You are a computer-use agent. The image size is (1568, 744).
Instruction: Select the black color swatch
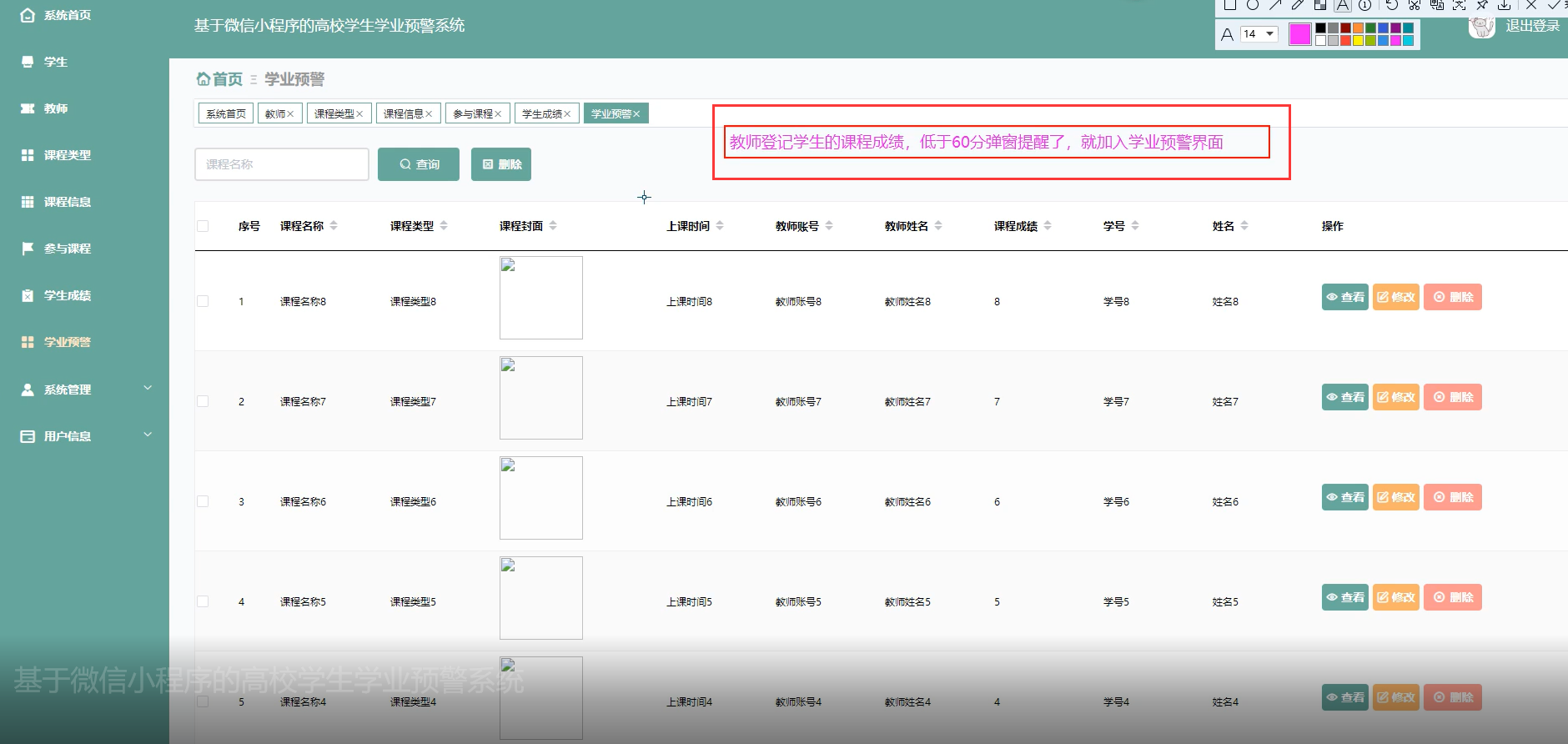[x=1320, y=28]
